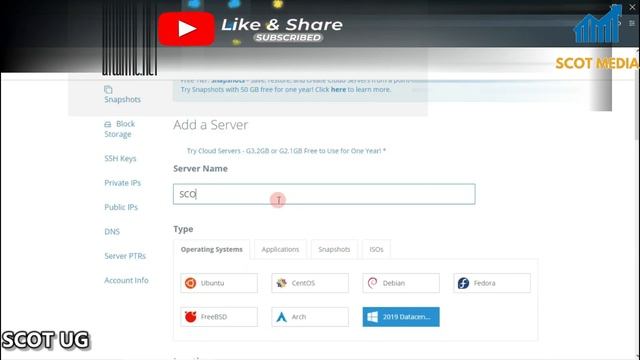Go to the DNS page

coord(112,232)
